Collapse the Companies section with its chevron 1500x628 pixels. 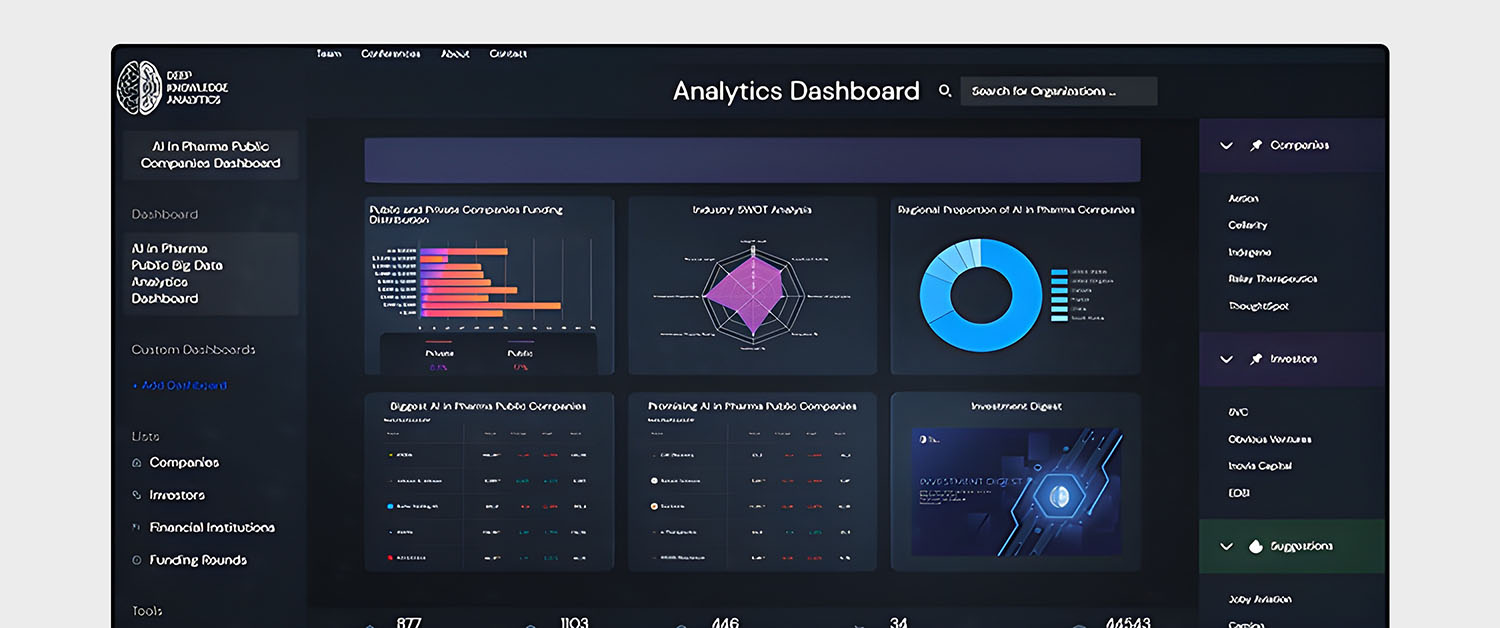(1226, 145)
